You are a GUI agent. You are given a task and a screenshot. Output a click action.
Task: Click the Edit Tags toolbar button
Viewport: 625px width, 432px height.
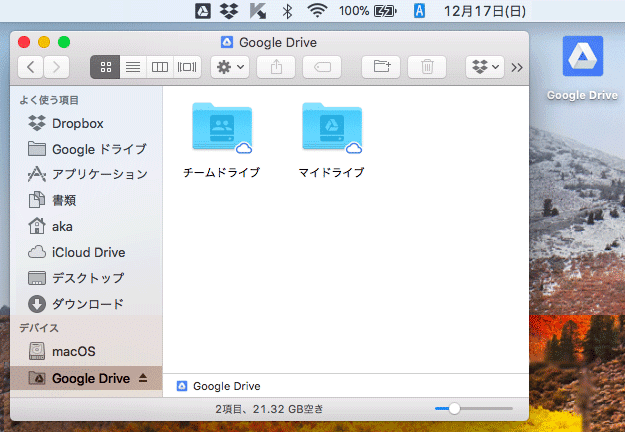tap(322, 67)
